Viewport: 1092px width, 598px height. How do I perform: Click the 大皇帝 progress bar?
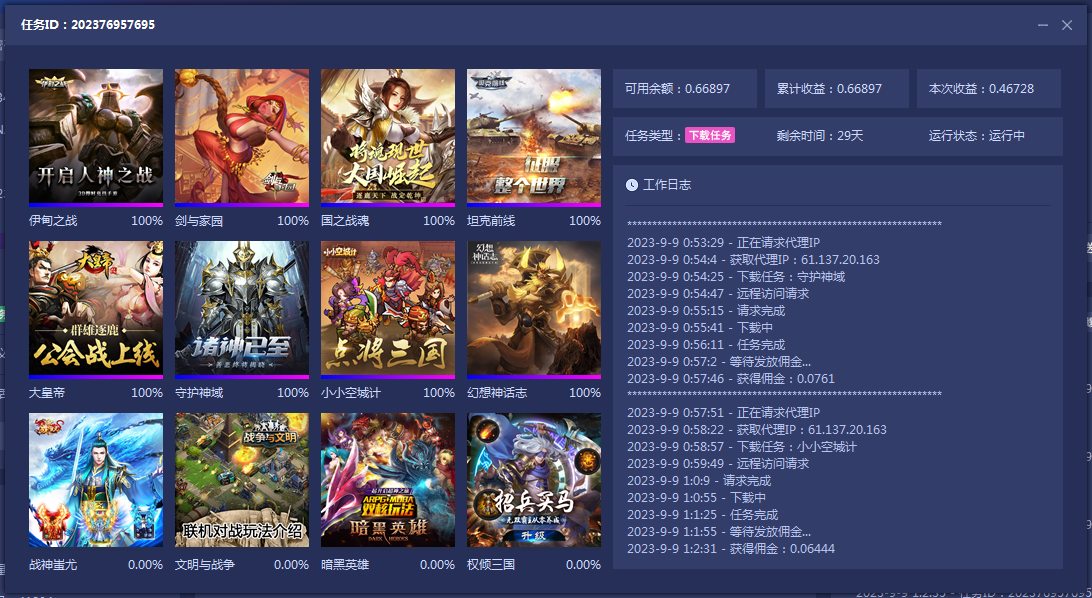point(96,377)
